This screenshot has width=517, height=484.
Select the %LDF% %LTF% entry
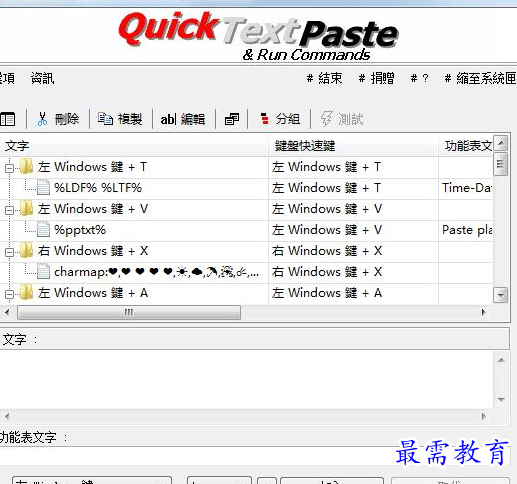98,188
